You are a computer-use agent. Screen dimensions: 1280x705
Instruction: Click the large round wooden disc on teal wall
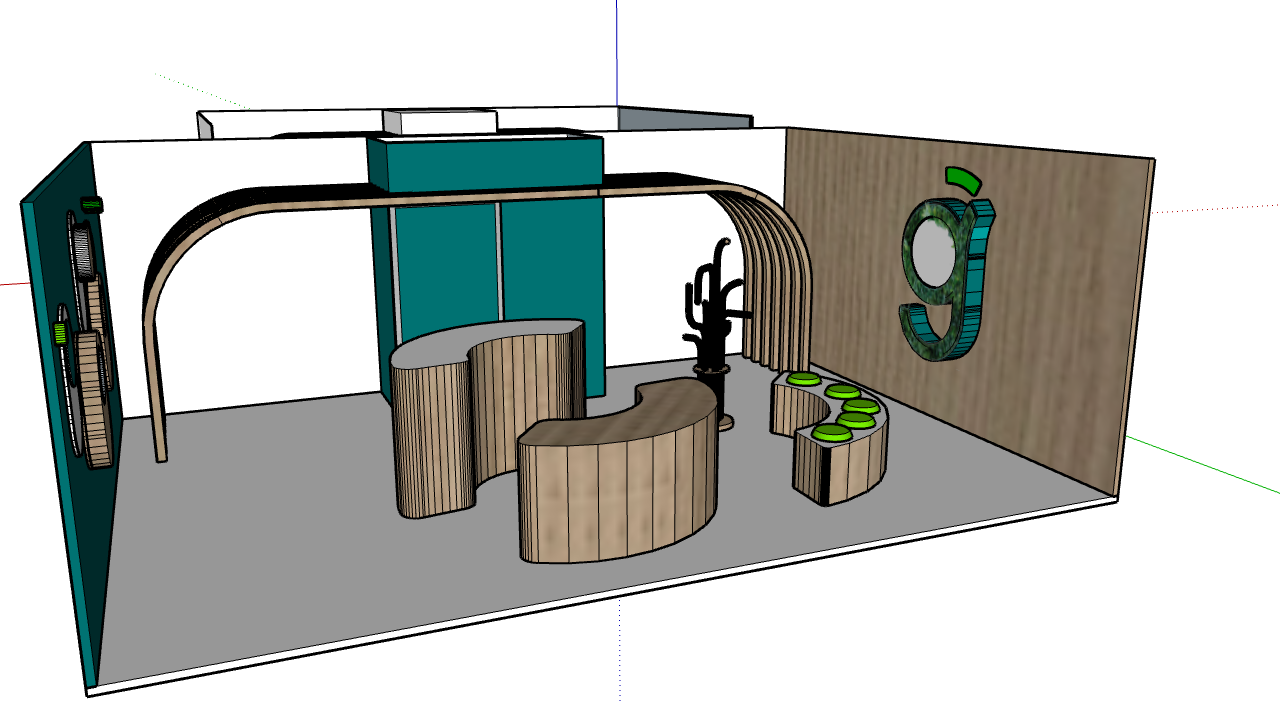pyautogui.click(x=92, y=400)
